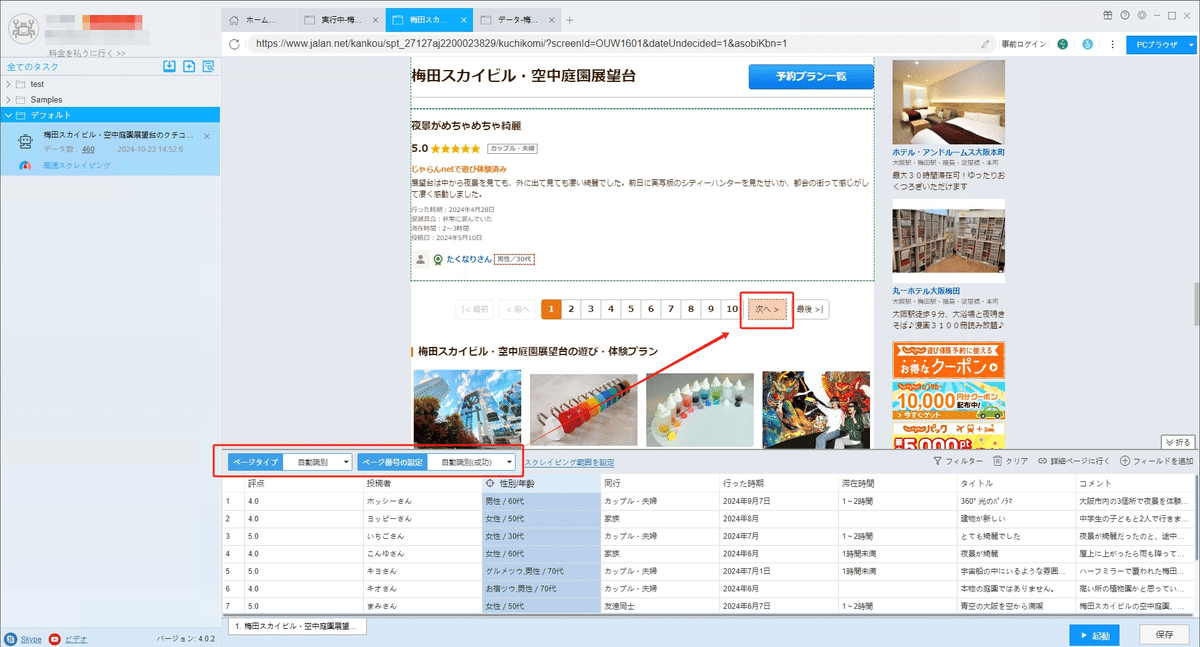Collapse the data panel with 折る
1200x647 pixels.
click(x=1178, y=441)
